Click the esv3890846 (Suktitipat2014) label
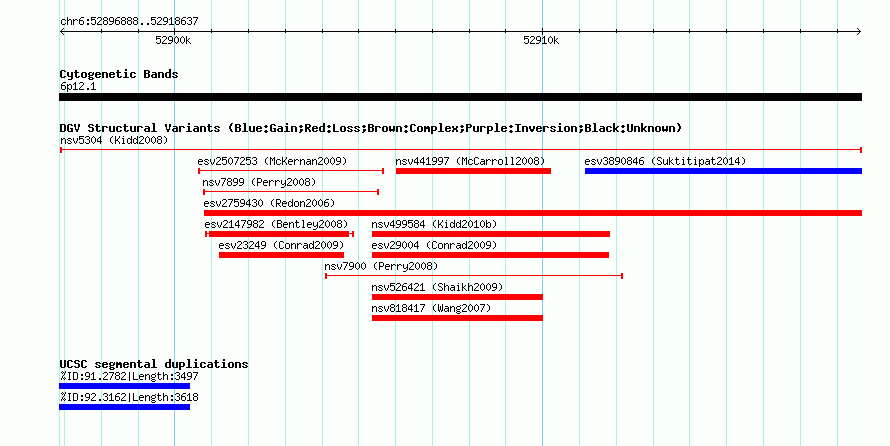This screenshot has width=890, height=446. (665, 161)
